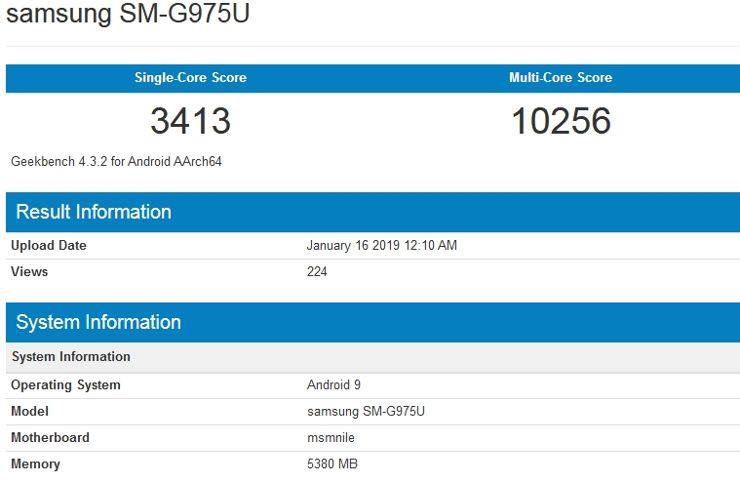Select the 'Multi-Core Score' header
The image size is (740, 483).
(561, 77)
